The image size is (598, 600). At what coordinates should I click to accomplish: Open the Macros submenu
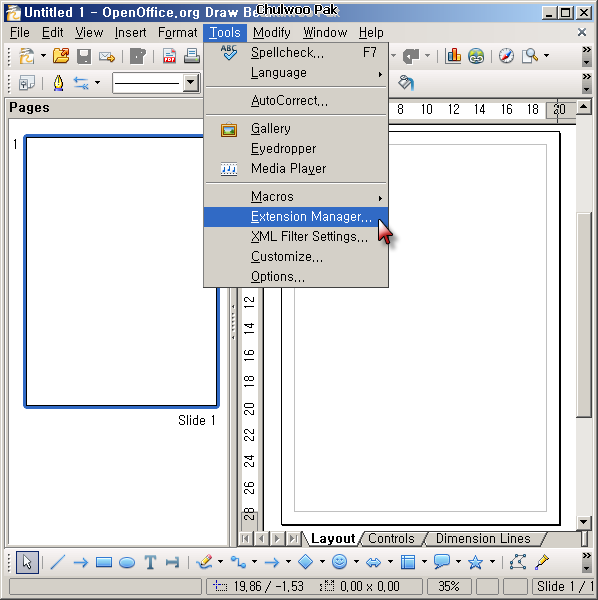tap(296, 197)
